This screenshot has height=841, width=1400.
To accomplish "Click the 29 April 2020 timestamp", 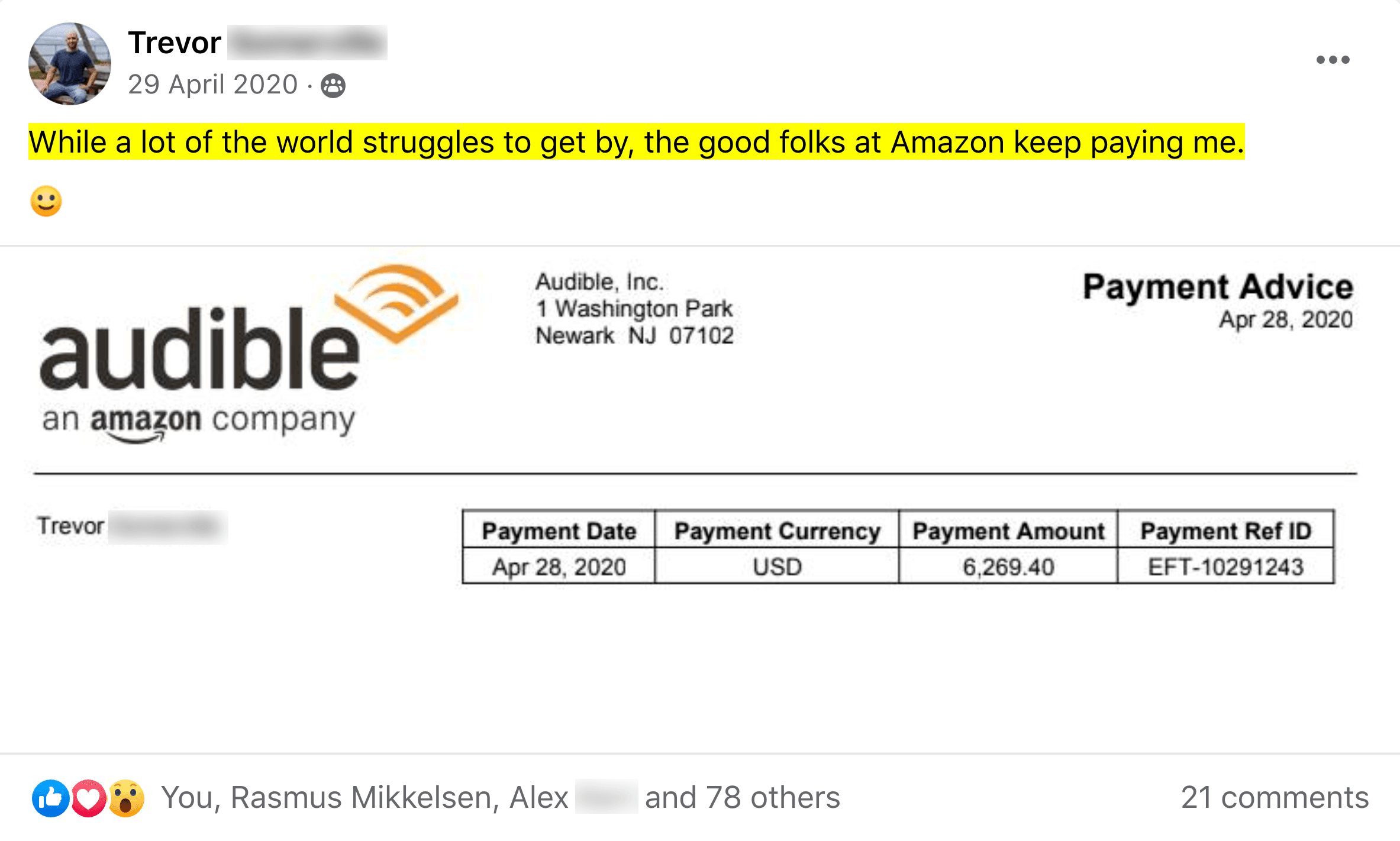I will (x=212, y=85).
